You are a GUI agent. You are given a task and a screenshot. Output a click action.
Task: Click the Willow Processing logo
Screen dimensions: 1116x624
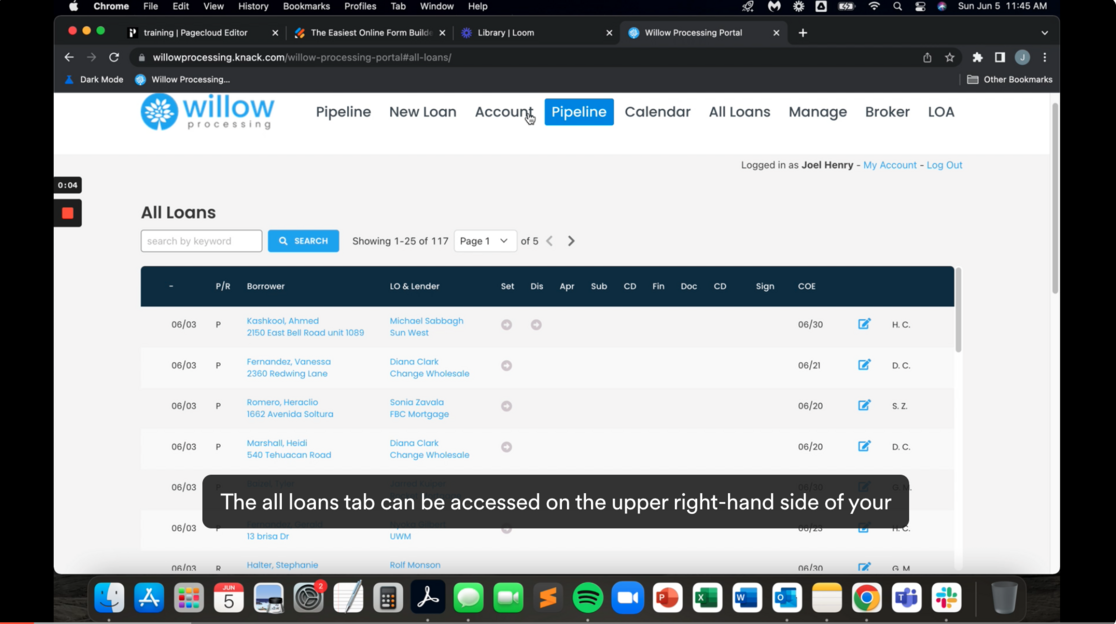click(x=207, y=112)
